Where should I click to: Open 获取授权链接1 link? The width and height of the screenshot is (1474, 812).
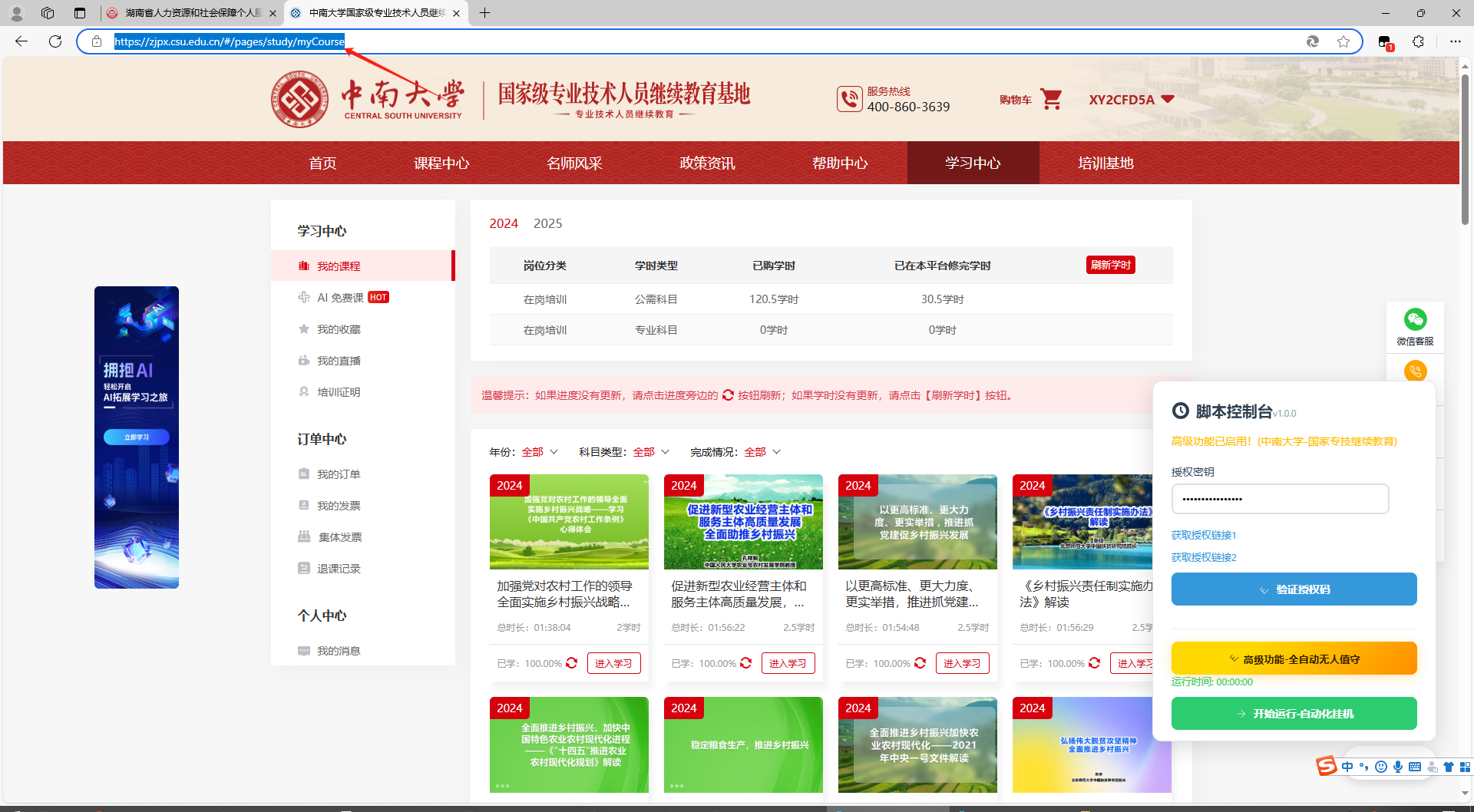[1203, 535]
